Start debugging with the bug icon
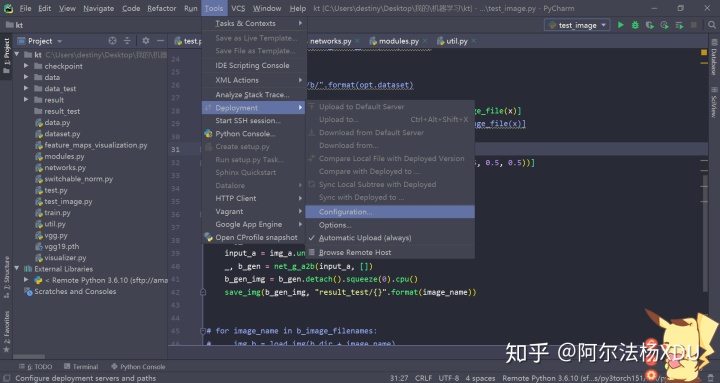Image resolution: width=720 pixels, height=383 pixels. pos(635,25)
